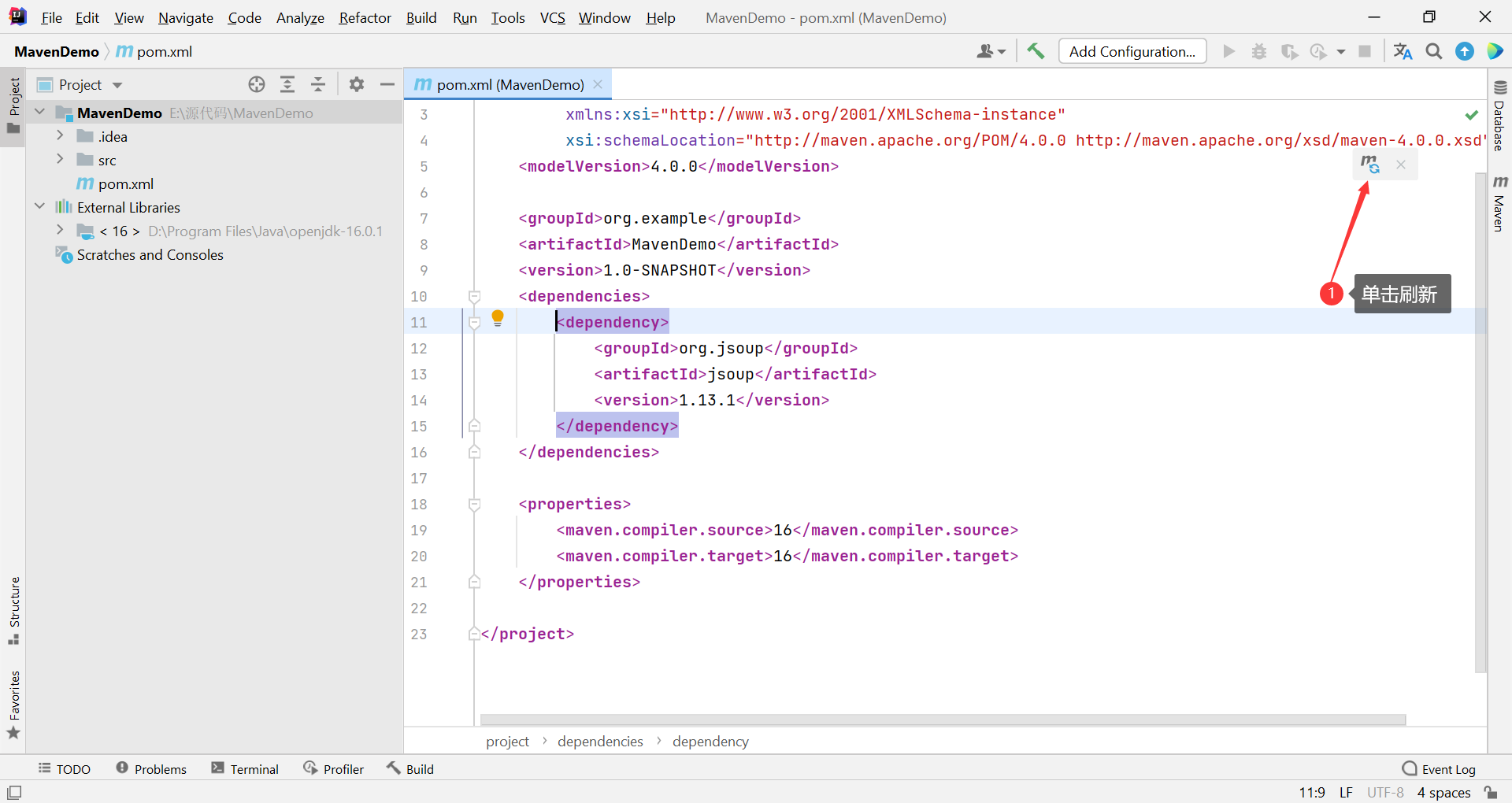The width and height of the screenshot is (1512, 803).
Task: Click Expand All in Project panel
Action: pos(287,84)
